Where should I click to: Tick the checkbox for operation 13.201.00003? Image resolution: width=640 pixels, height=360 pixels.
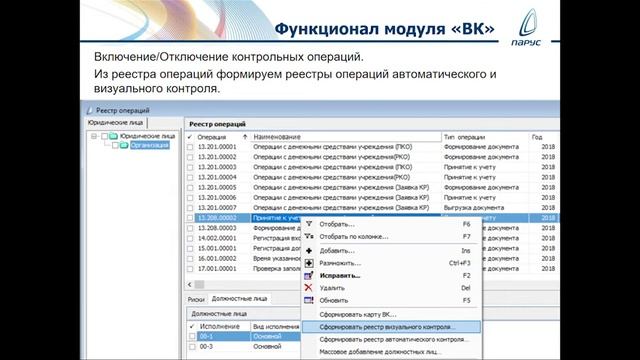(190, 167)
